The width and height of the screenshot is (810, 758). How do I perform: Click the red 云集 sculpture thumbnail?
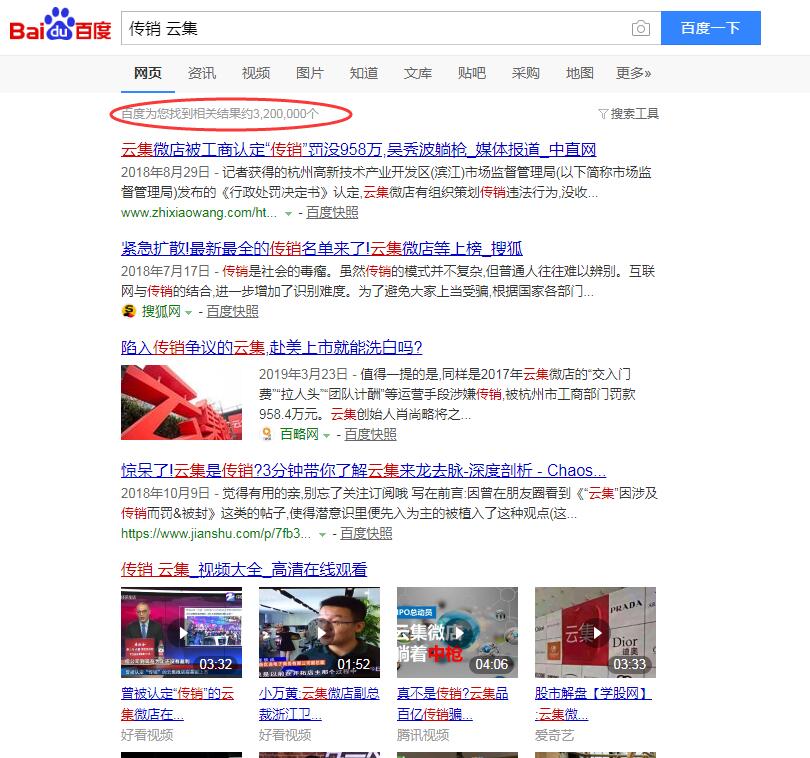(181, 403)
